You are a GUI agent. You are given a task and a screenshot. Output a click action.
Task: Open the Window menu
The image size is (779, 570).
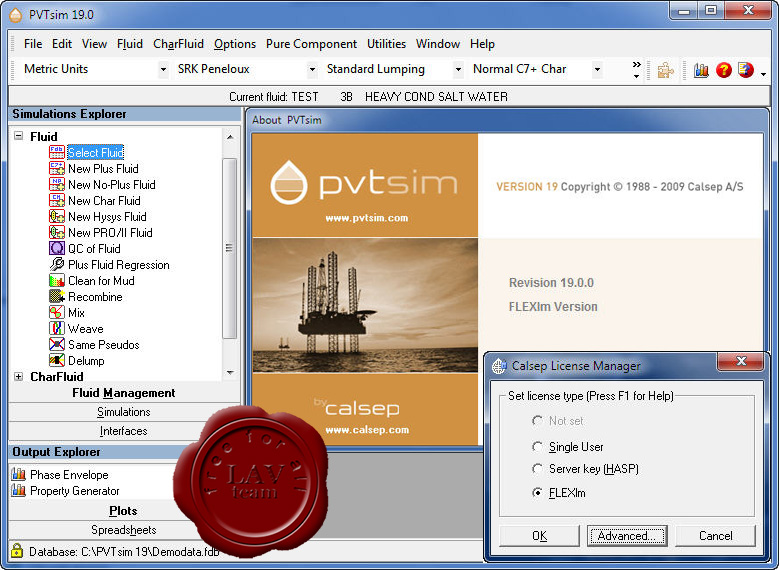[438, 44]
